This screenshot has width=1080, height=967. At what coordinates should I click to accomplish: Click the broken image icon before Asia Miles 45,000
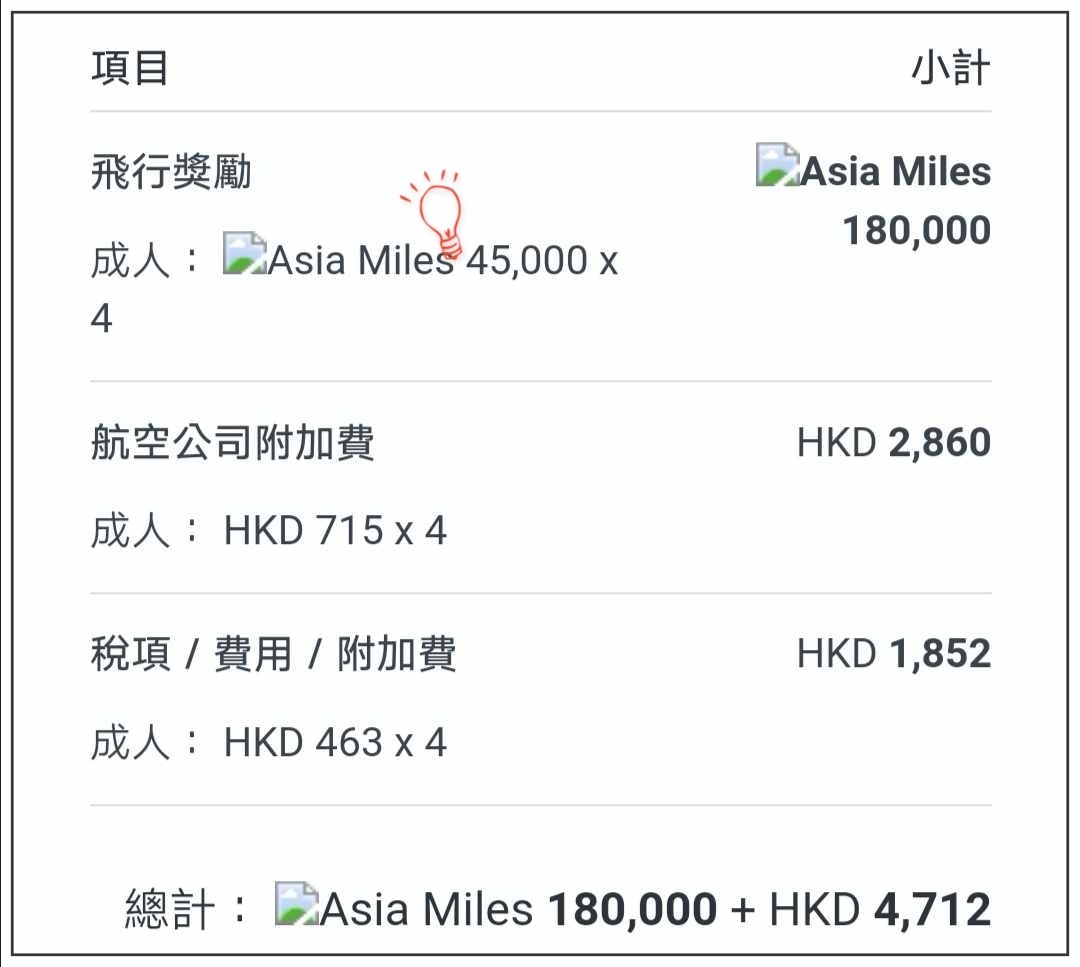point(245,253)
